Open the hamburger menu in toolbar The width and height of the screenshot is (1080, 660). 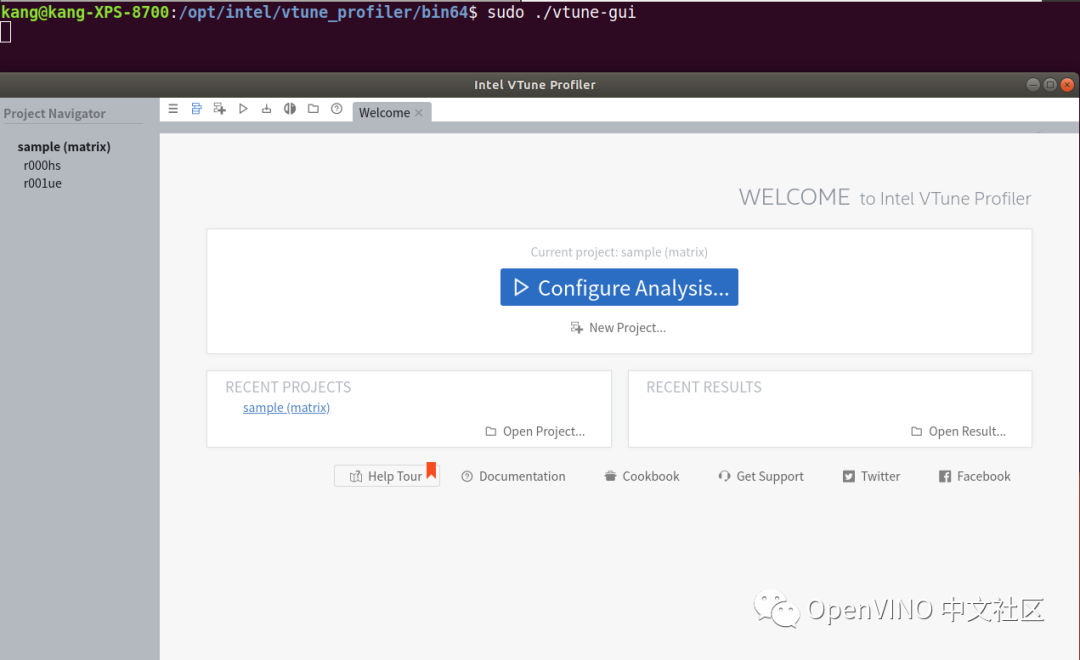(173, 109)
